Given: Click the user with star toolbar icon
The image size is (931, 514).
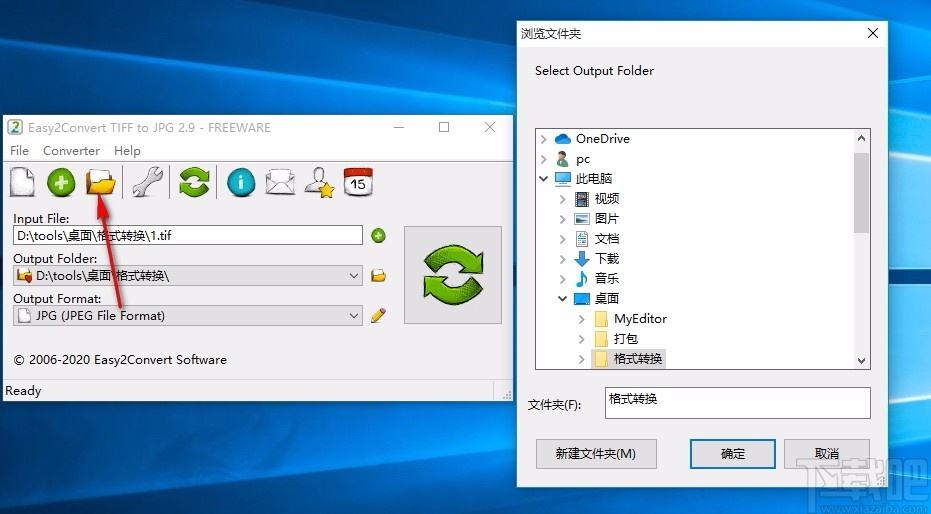Looking at the screenshot, I should tap(319, 182).
